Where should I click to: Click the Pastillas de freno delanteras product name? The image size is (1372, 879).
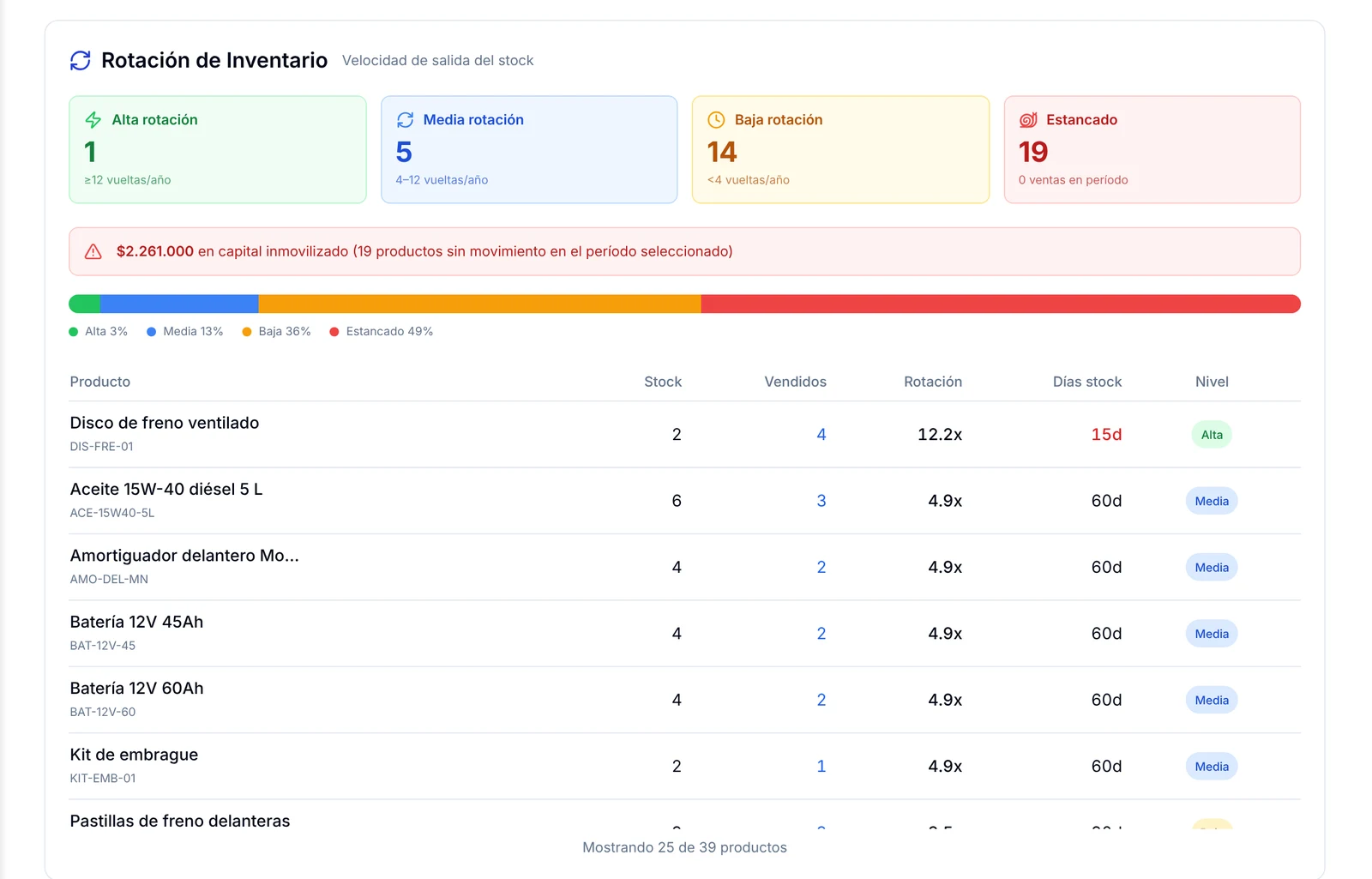click(x=180, y=821)
